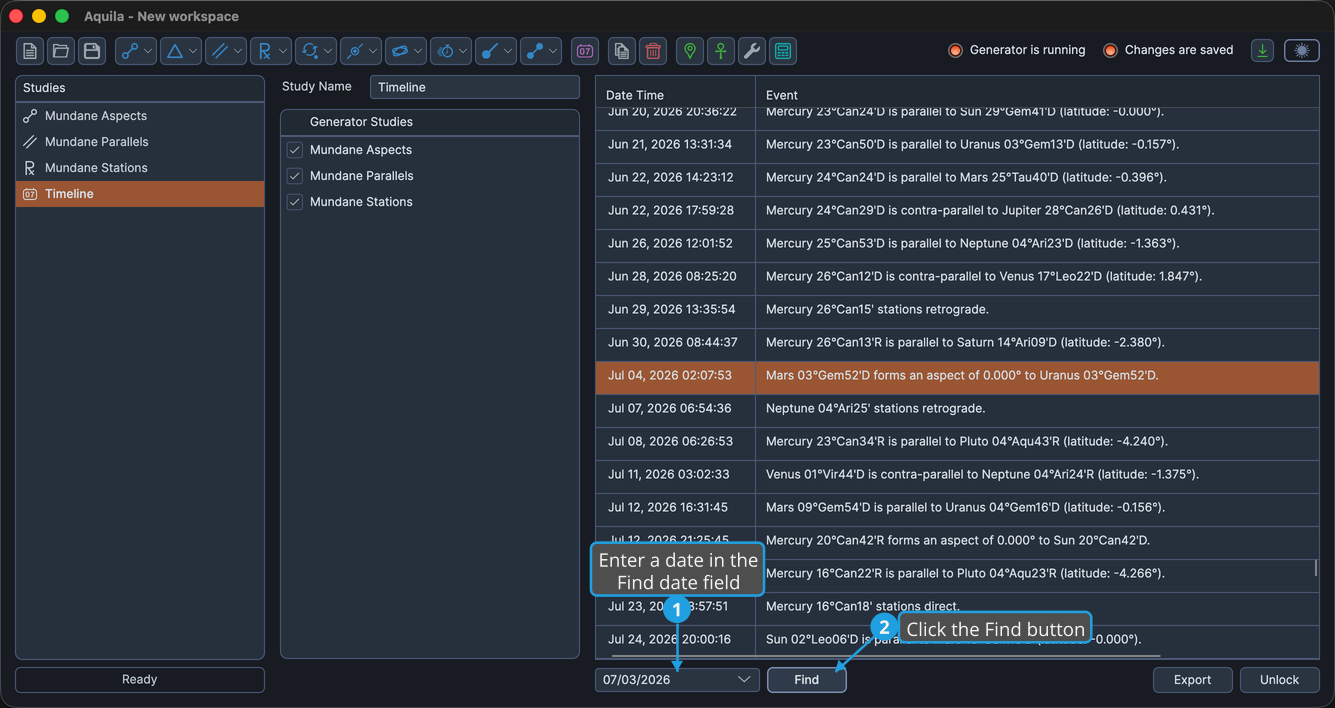Select the triangle pattern study icon

point(174,51)
